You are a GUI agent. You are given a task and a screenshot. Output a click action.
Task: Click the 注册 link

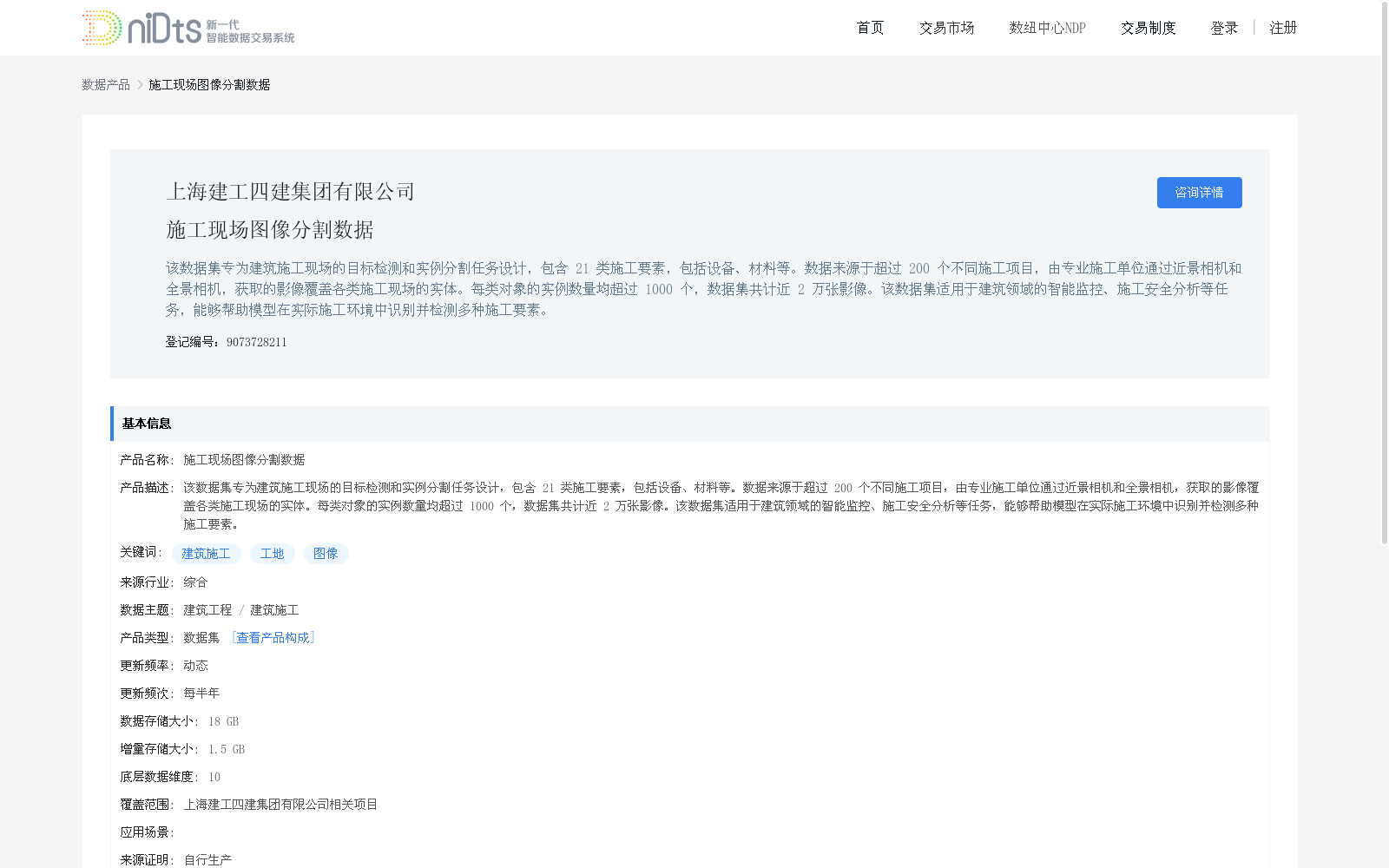[x=1283, y=28]
